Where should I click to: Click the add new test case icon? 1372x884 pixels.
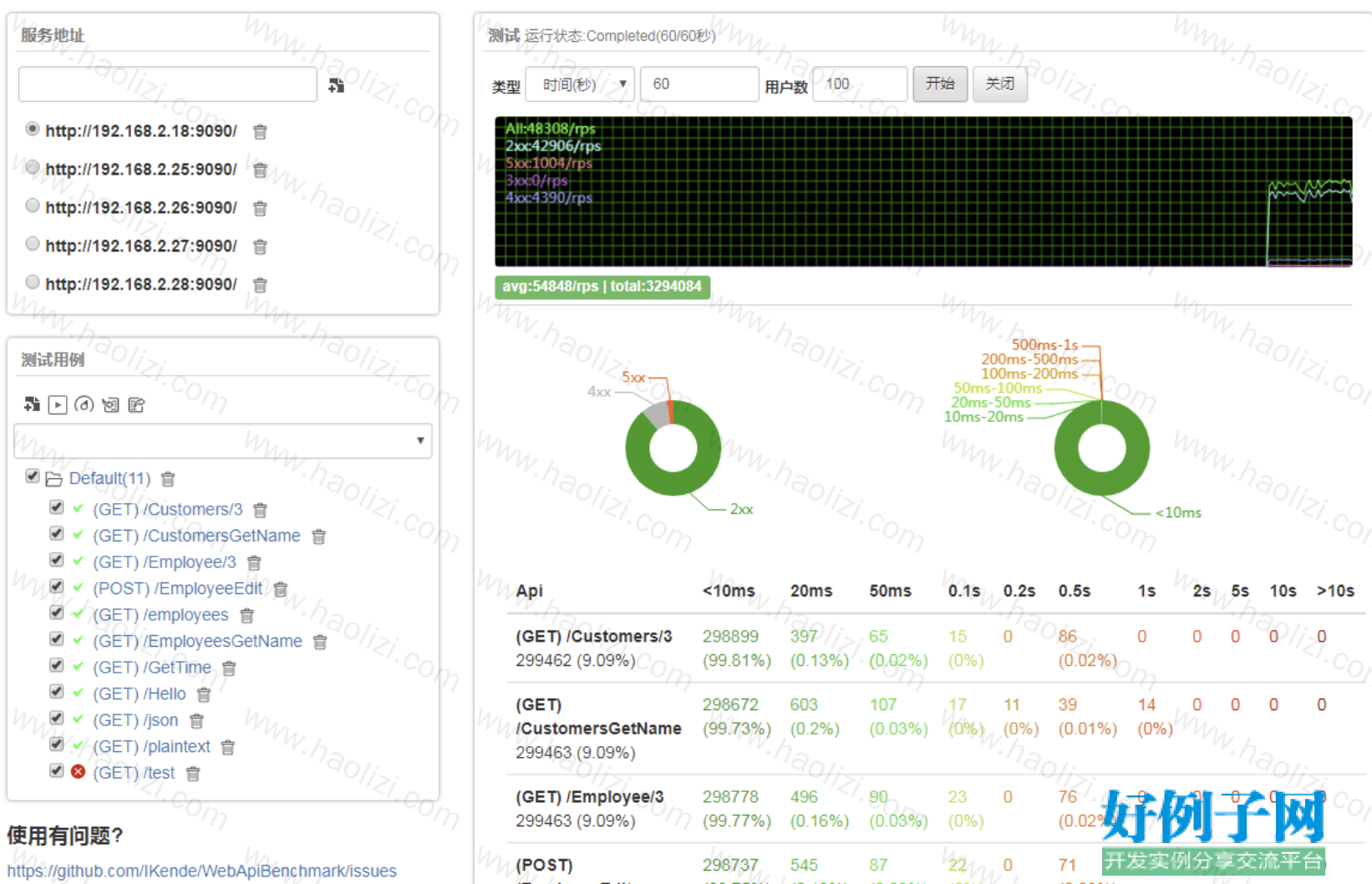(x=32, y=405)
